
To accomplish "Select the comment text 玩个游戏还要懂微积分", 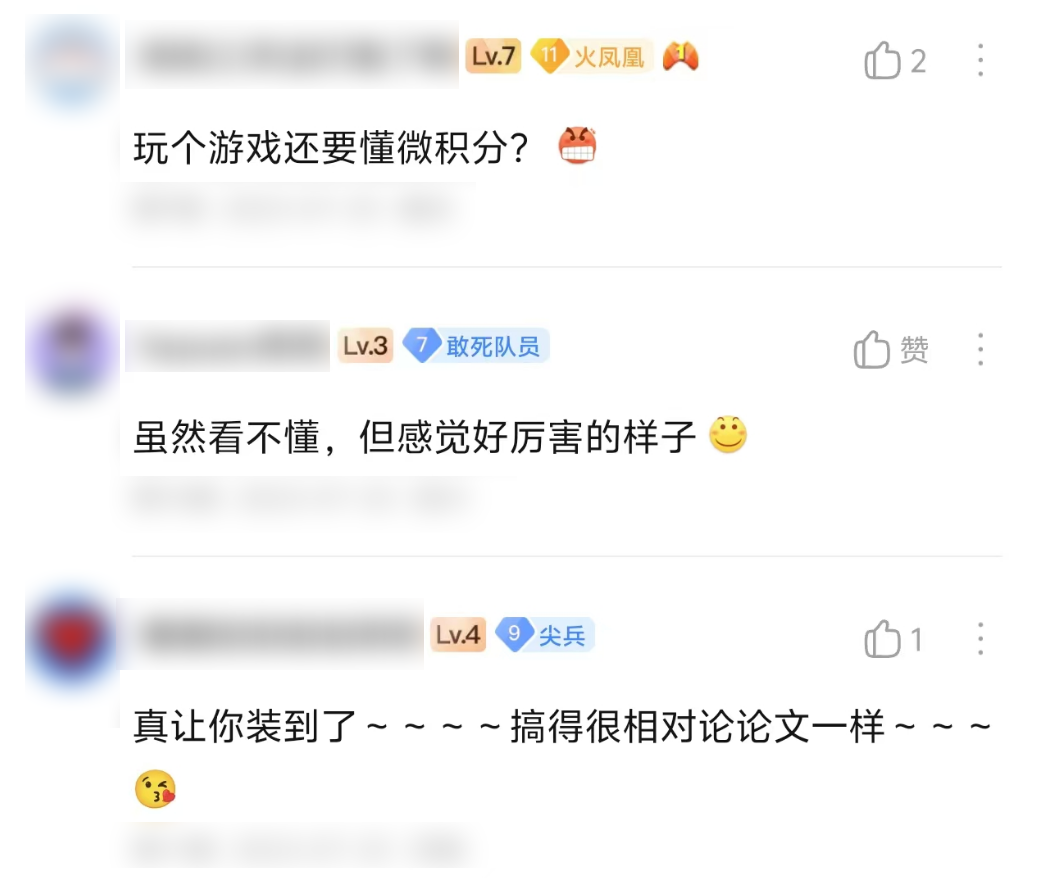I will [x=331, y=148].
